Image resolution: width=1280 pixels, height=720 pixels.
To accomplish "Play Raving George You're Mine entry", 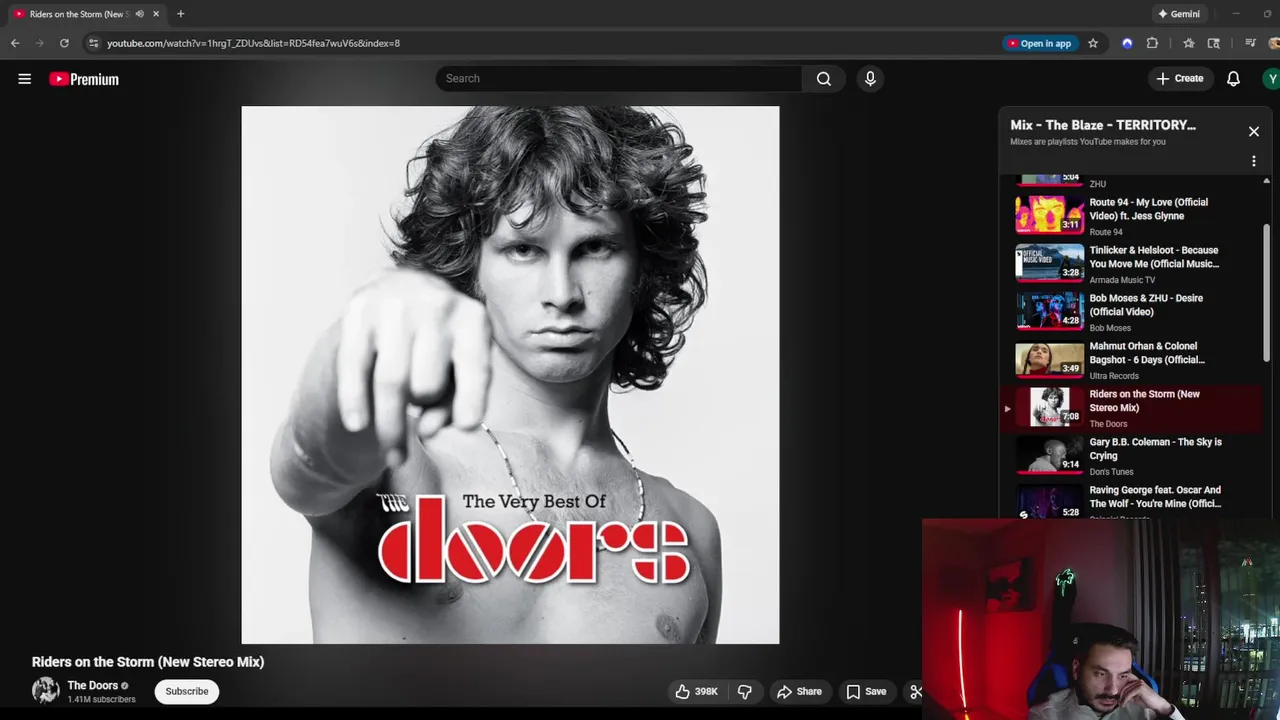I will 1133,501.
